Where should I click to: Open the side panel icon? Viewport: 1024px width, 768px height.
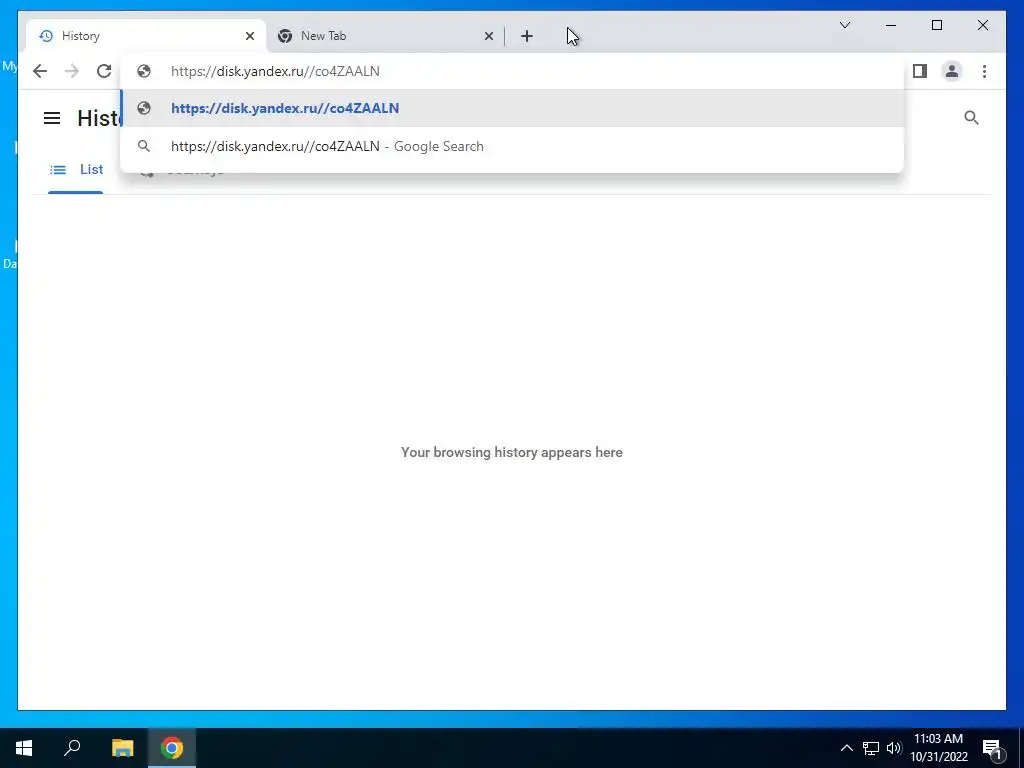click(x=920, y=71)
